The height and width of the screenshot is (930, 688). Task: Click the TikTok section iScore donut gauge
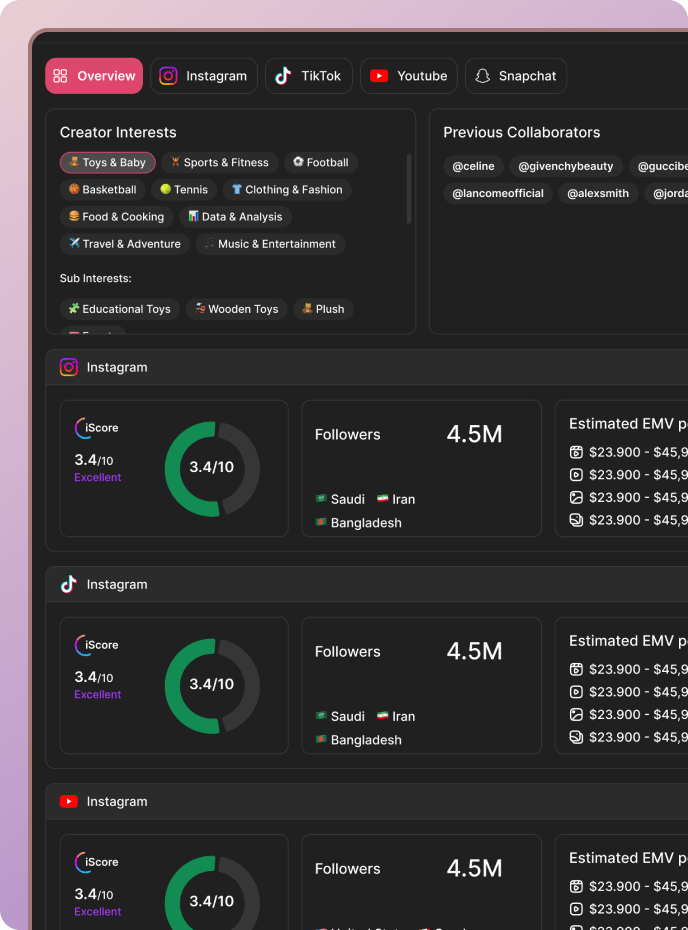[212, 686]
